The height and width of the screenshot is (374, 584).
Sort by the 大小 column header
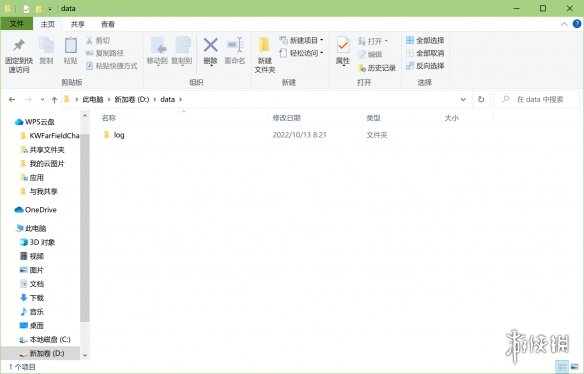click(451, 118)
